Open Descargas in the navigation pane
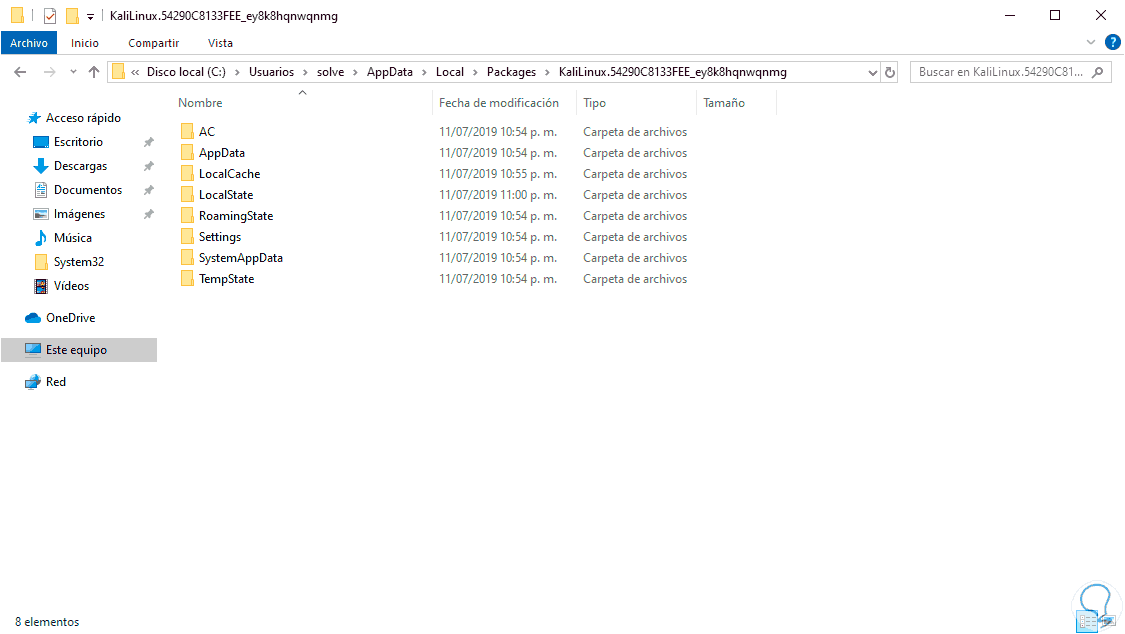Image resolution: width=1125 pixels, height=634 pixels. pos(71,166)
